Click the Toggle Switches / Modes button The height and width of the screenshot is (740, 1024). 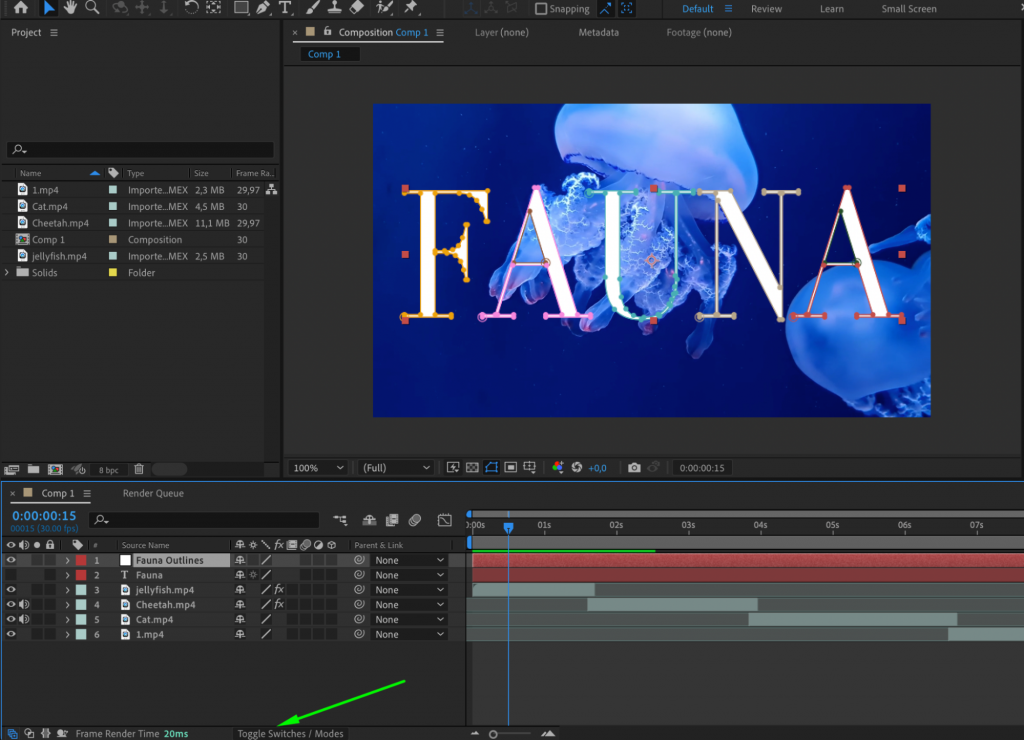tap(289, 733)
